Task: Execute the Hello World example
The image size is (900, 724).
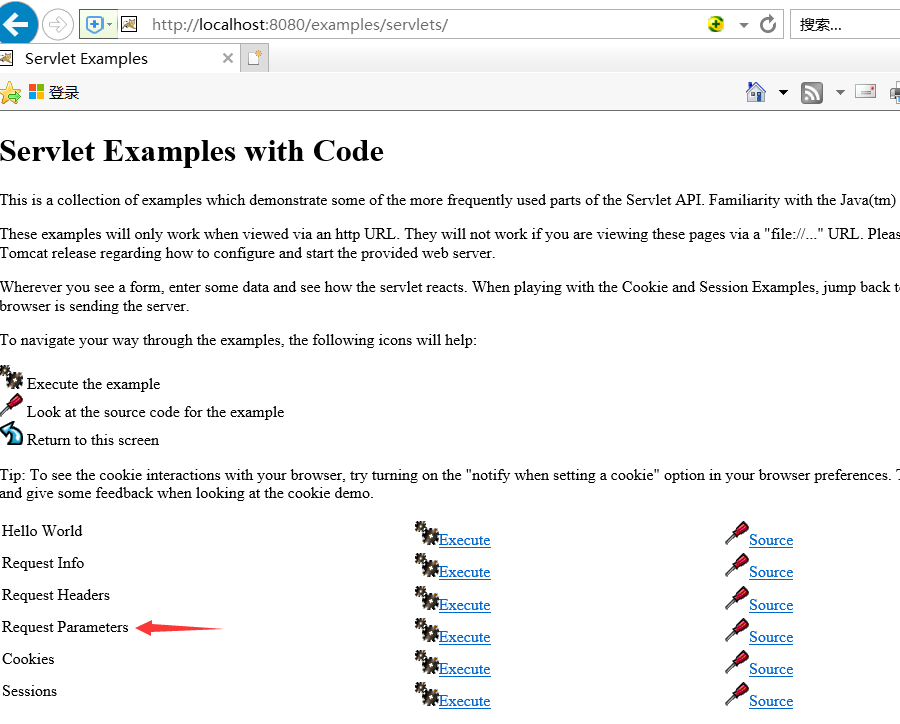Action: click(x=464, y=540)
